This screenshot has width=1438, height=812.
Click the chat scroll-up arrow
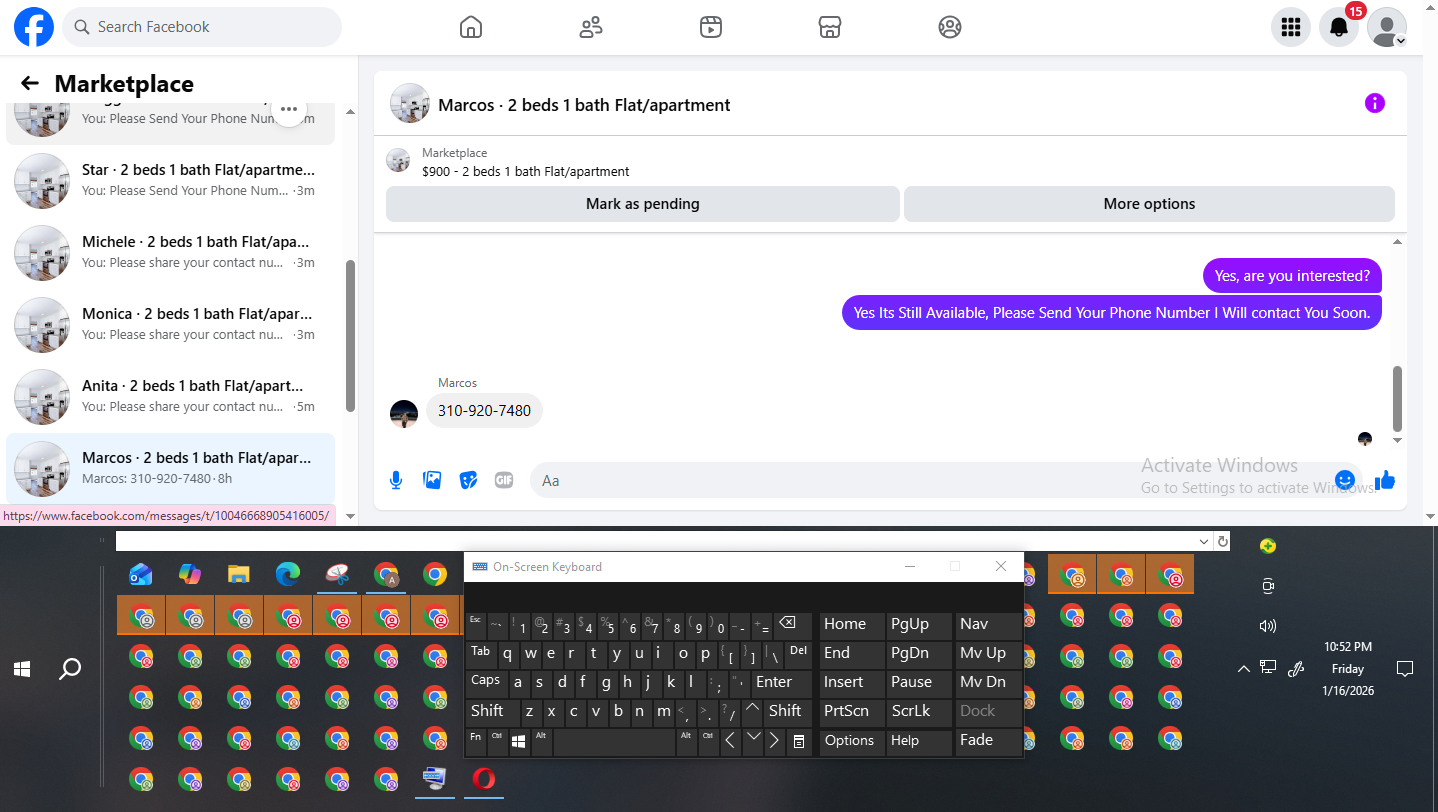[x=1397, y=242]
